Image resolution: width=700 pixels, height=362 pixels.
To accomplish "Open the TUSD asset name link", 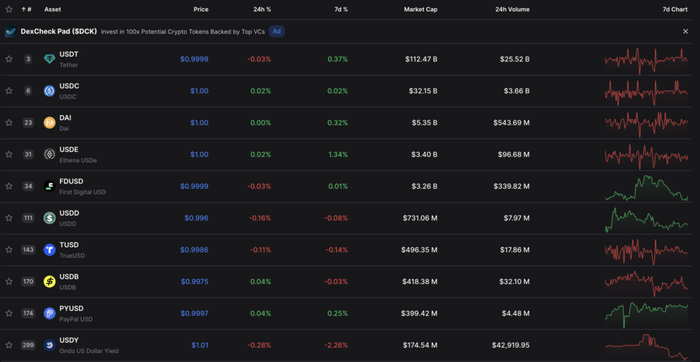I will click(x=69, y=245).
